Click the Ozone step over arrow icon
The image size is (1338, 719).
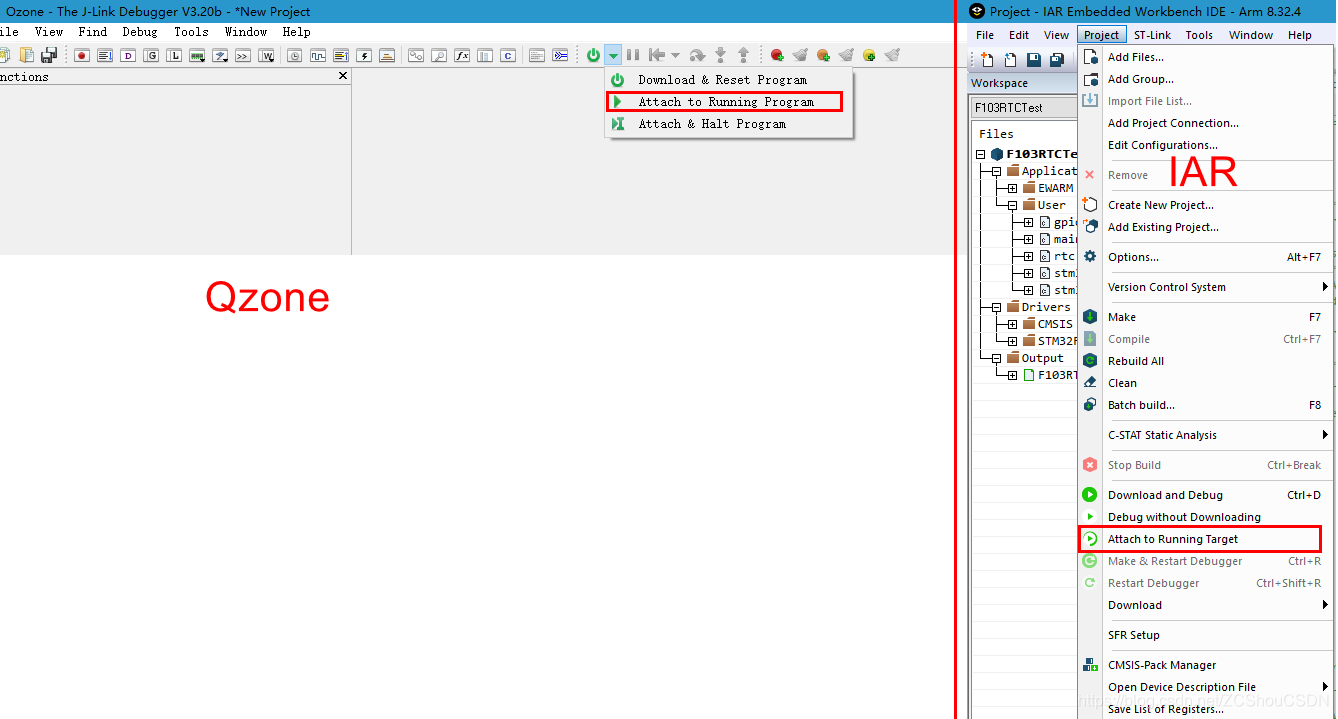point(697,55)
